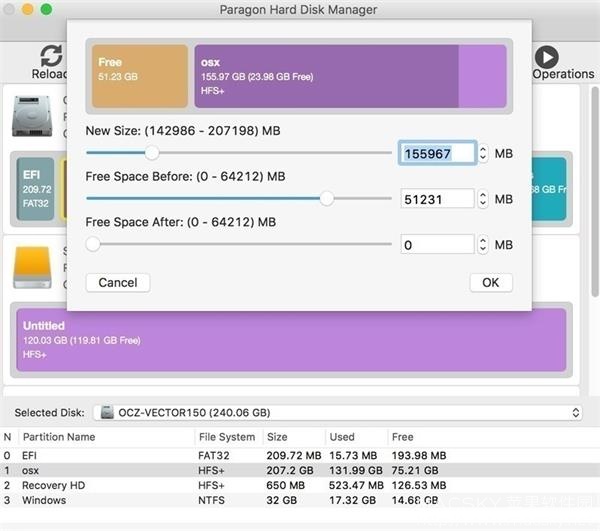Viewport: 600px width, 531px height.
Task: Select the Windows NTFS table row
Action: 300,500
